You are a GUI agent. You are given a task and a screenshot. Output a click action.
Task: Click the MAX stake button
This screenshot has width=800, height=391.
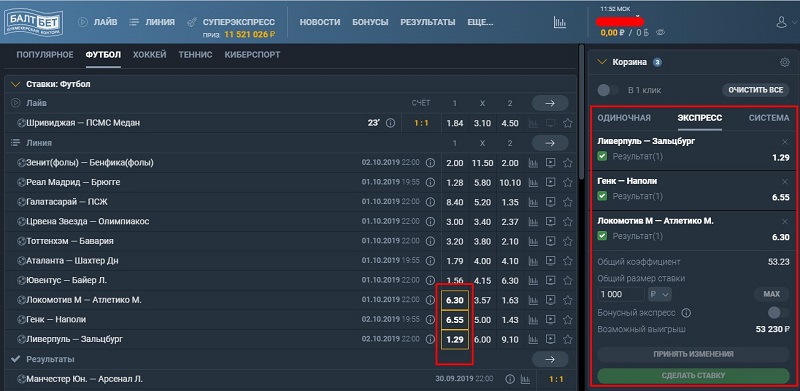[771, 294]
